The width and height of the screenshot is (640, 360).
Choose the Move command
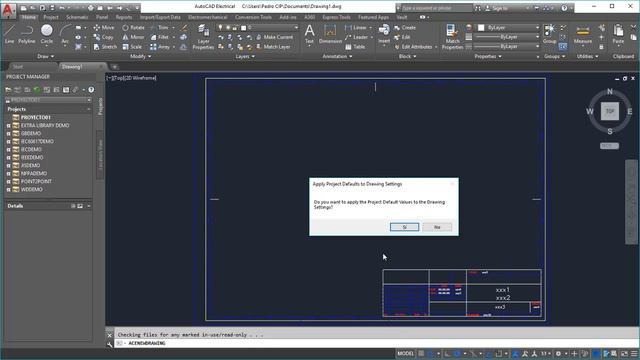pyautogui.click(x=104, y=28)
